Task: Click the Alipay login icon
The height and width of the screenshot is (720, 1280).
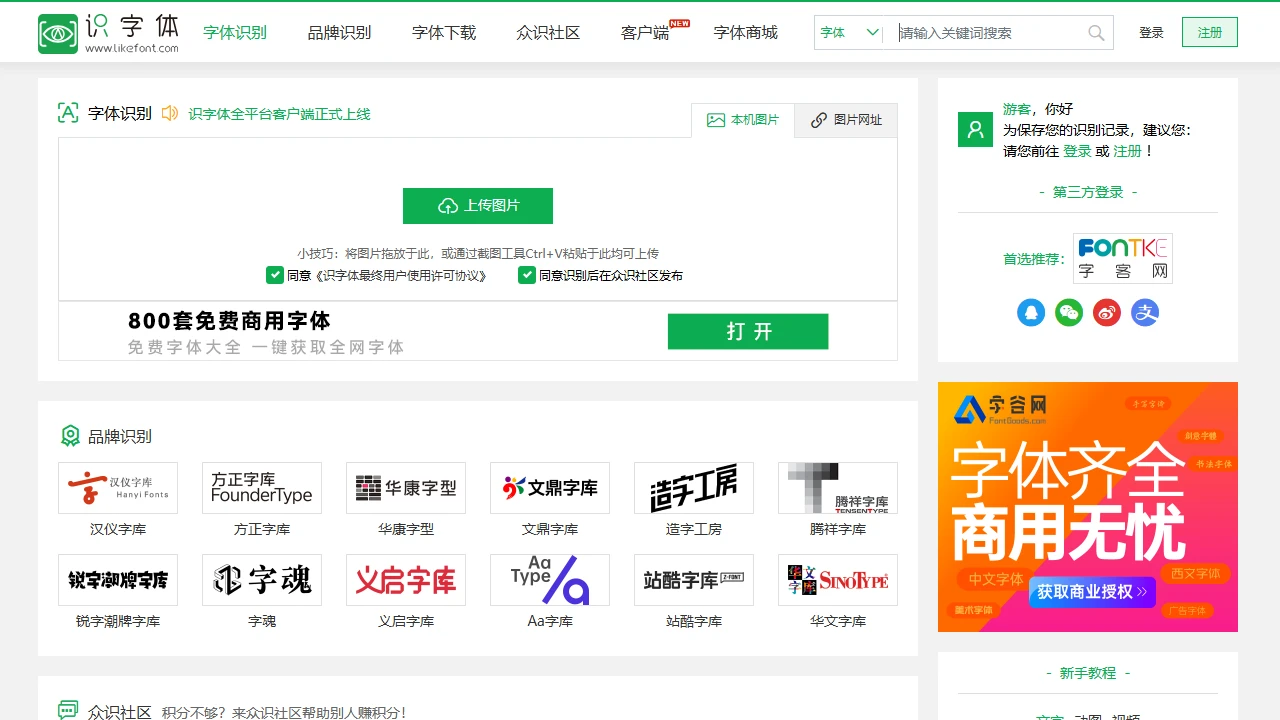Action: (1144, 312)
